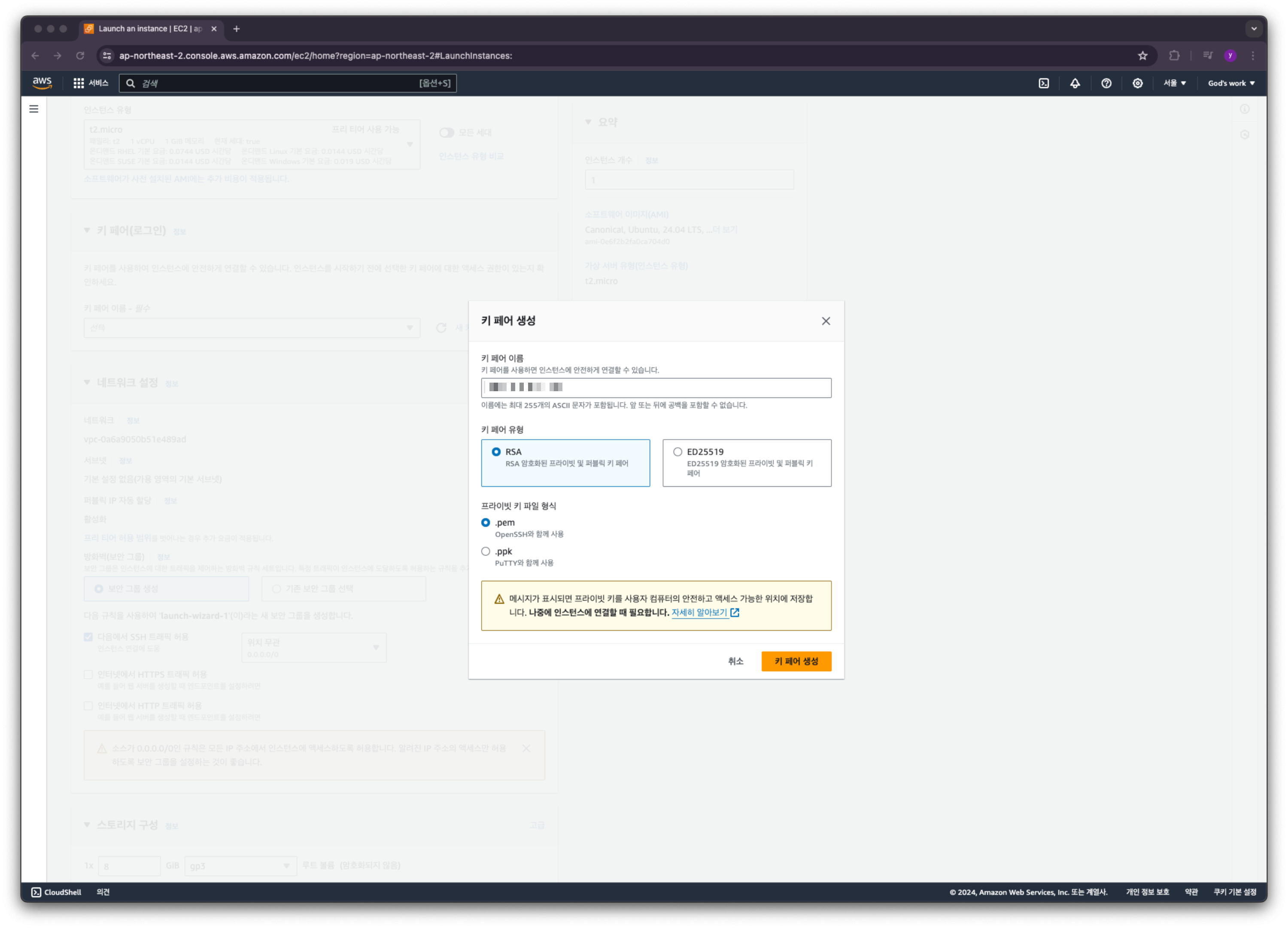Image resolution: width=1288 pixels, height=928 pixels.
Task: Open a new browser tab with plus icon
Action: pyautogui.click(x=236, y=29)
